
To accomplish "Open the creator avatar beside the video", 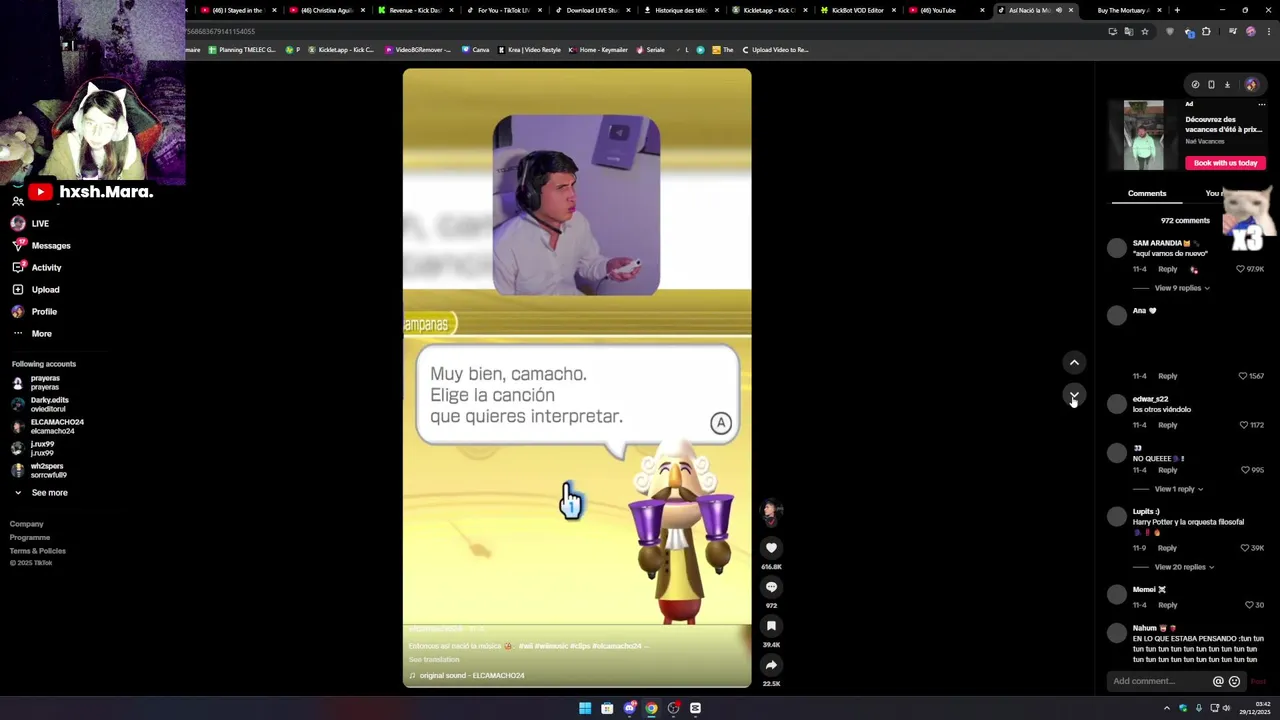I will coord(771,511).
